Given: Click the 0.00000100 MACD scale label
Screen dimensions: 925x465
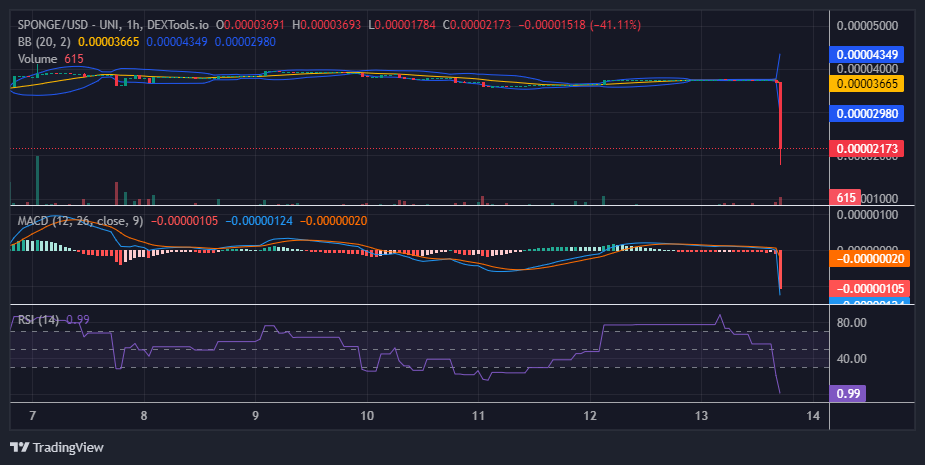Looking at the screenshot, I should (x=867, y=214).
